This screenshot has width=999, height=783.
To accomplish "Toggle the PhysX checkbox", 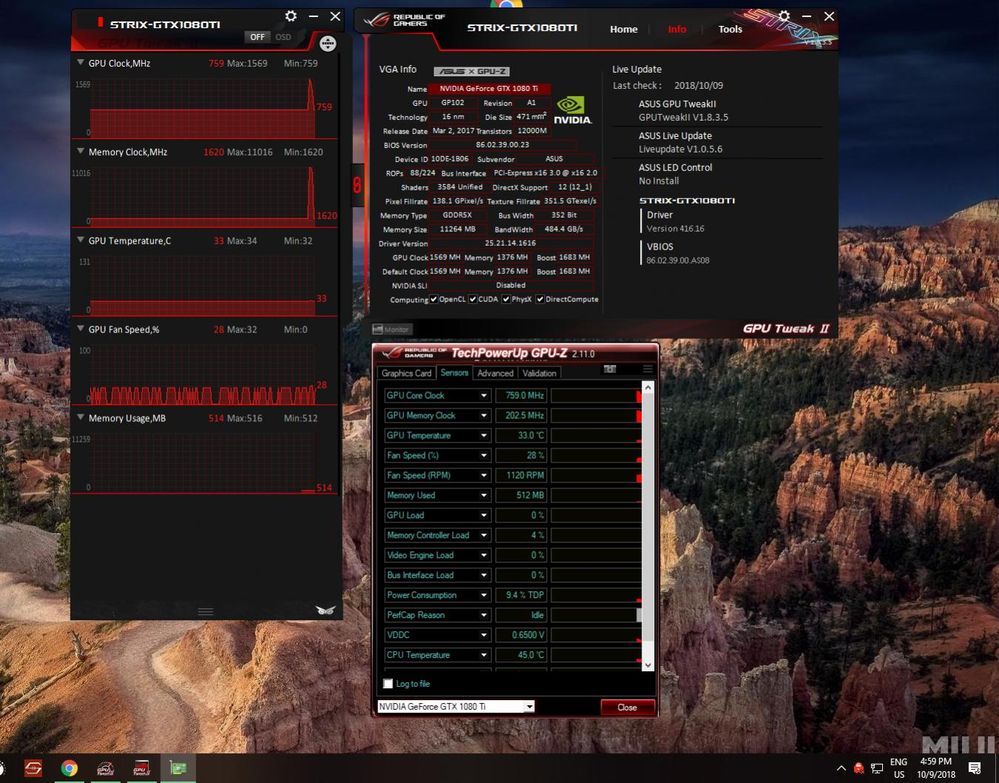I will point(506,299).
